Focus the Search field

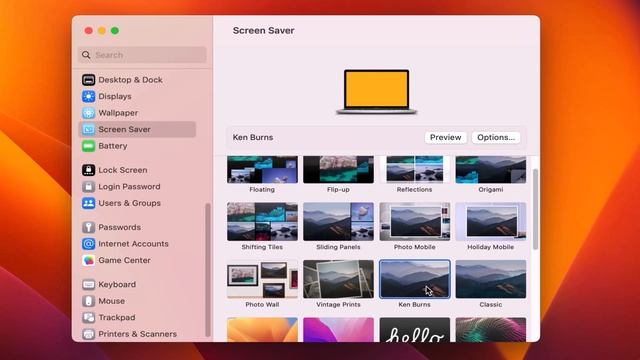(142, 55)
